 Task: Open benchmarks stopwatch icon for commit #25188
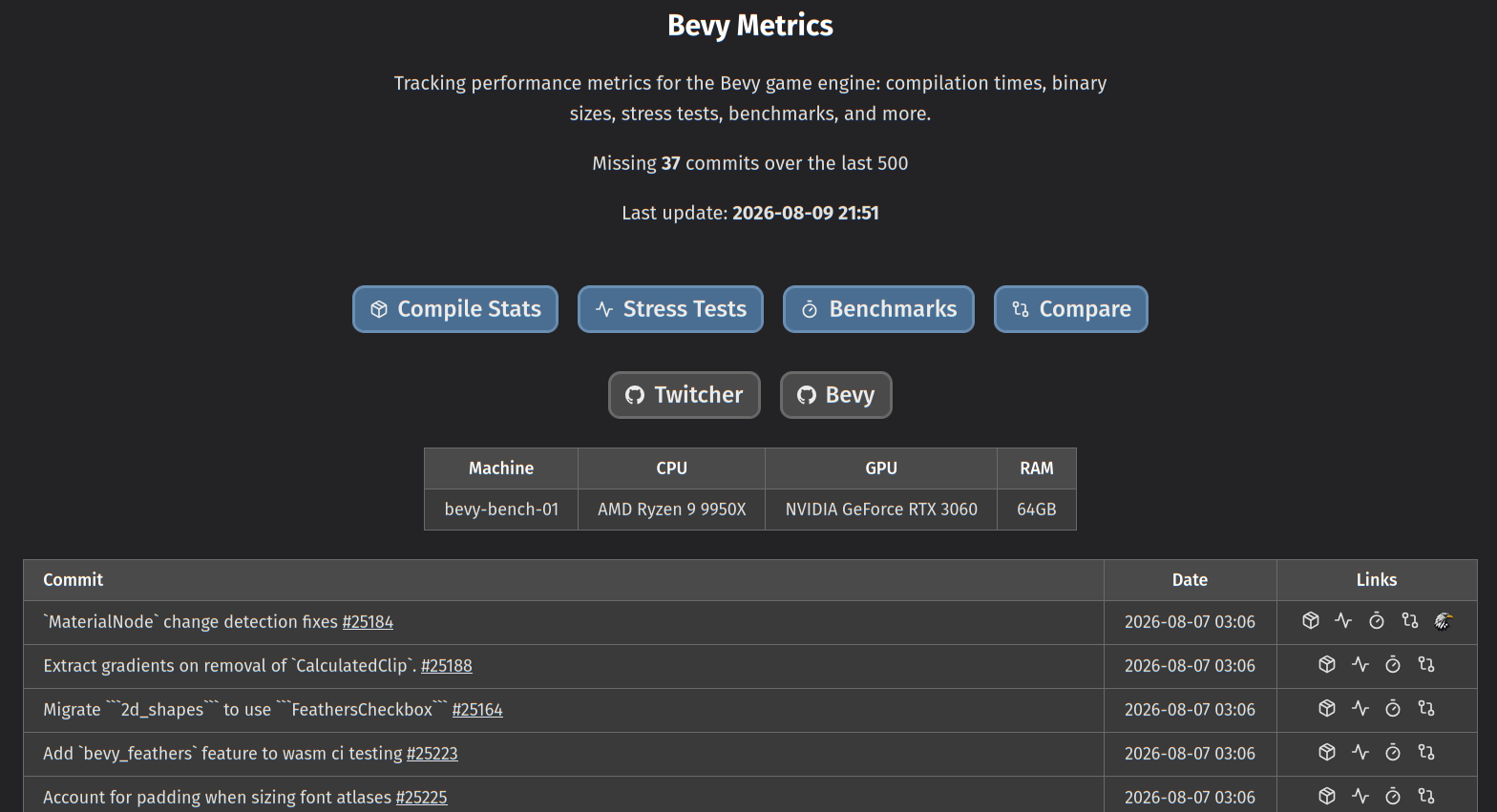[x=1393, y=664]
